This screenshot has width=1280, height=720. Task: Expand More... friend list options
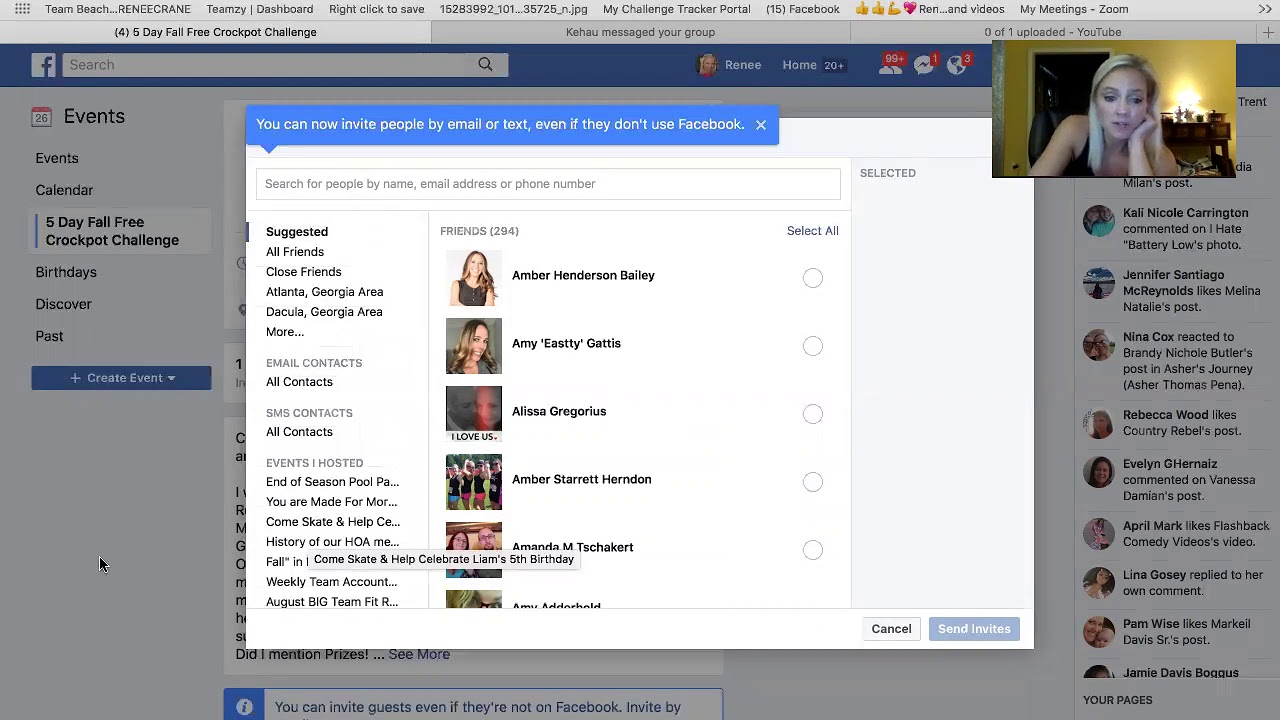point(285,332)
